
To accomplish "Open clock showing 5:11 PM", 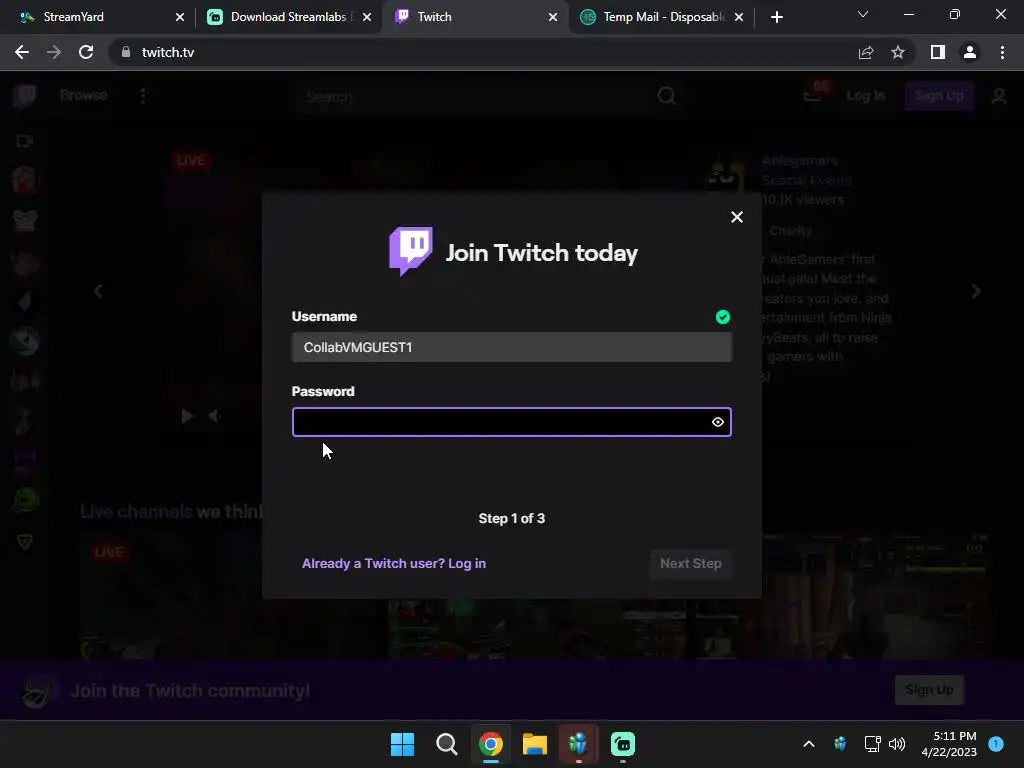I will 949,744.
